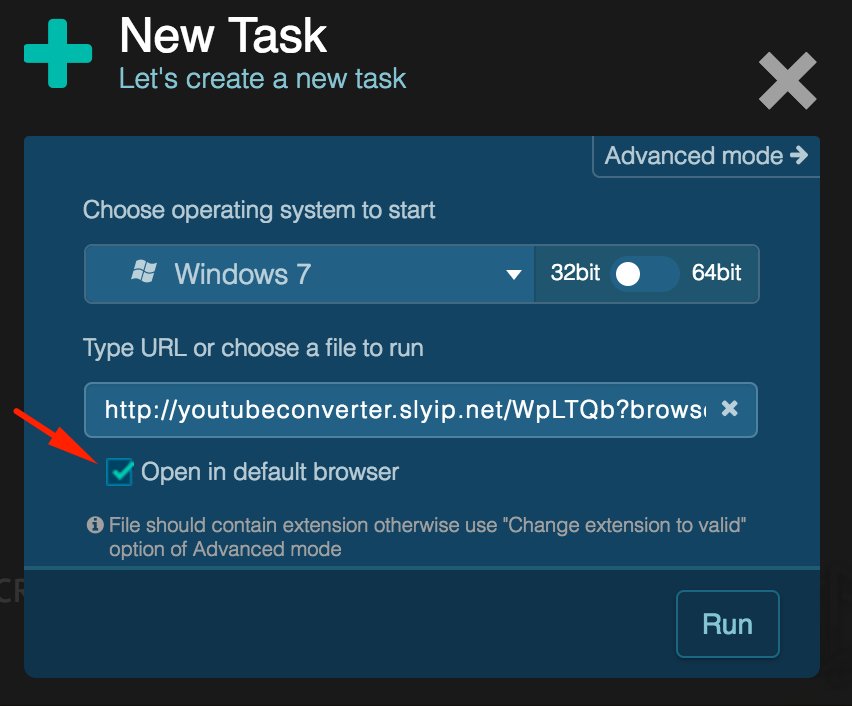Click the "Open in default browser" label
The image size is (852, 706).
click(270, 472)
